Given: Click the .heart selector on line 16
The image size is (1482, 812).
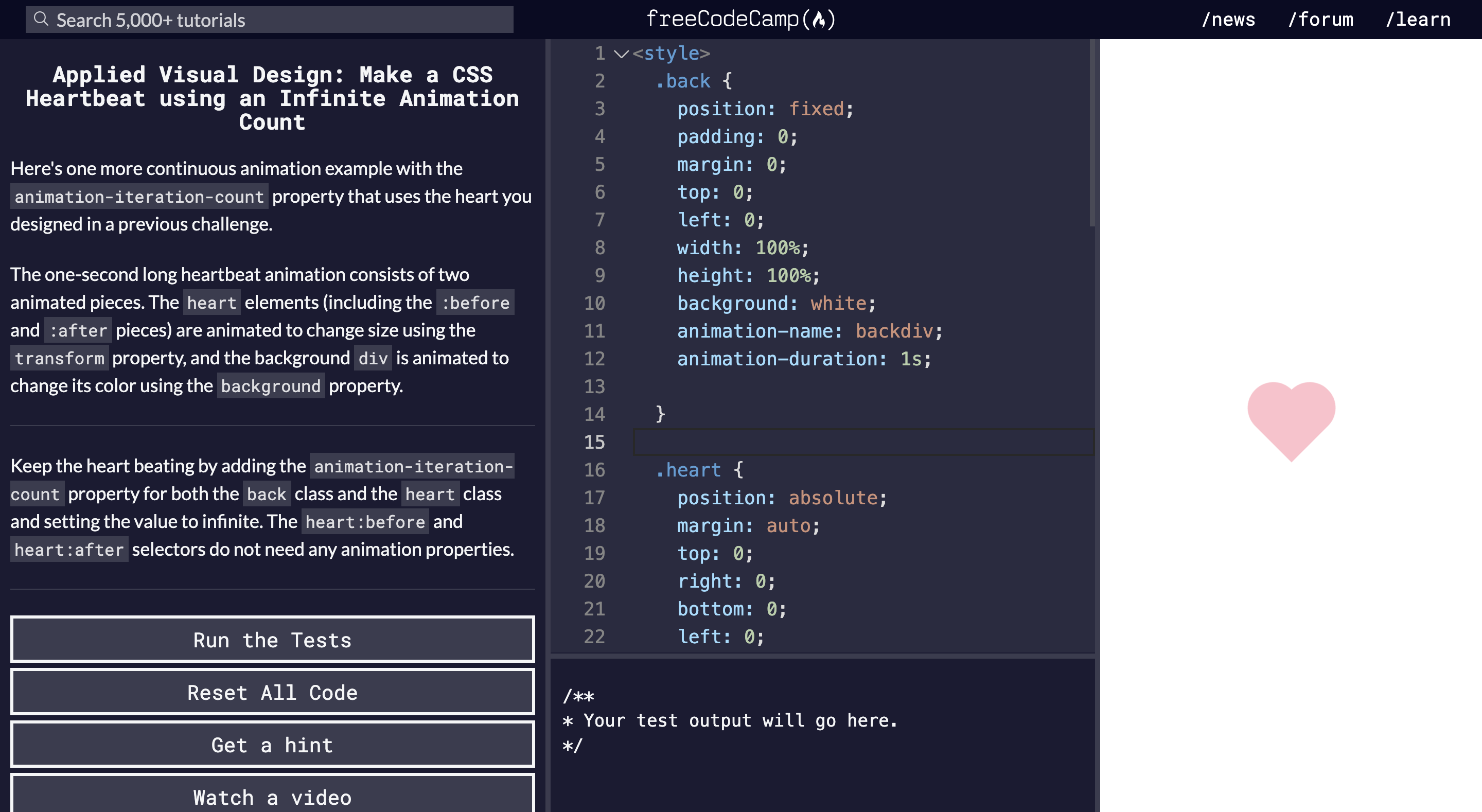Looking at the screenshot, I should (x=688, y=470).
